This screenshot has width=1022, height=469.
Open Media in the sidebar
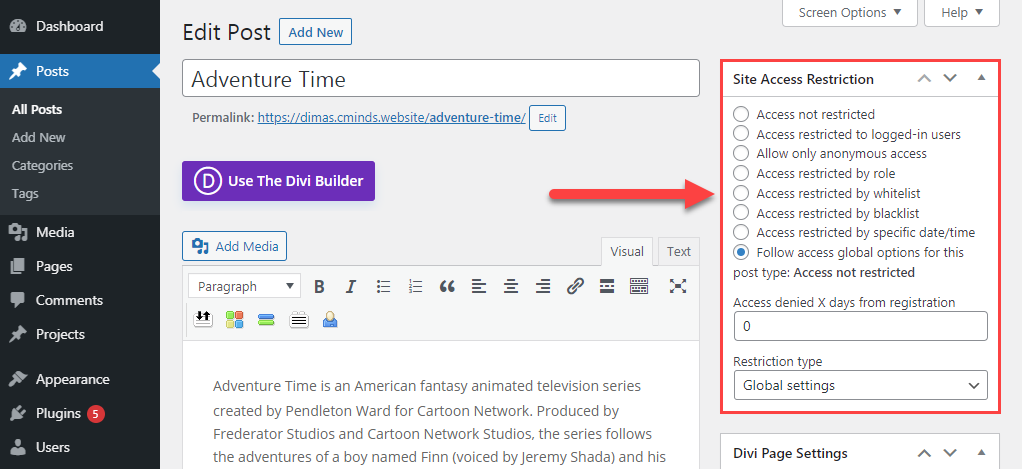pos(80,233)
